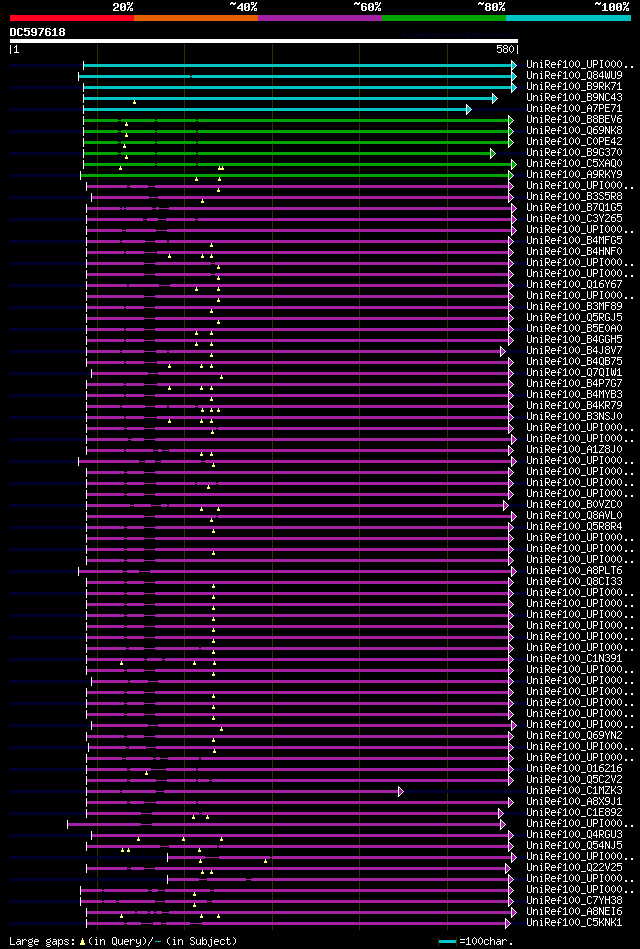
Task: Select the UniRef100_B9G370 label
Action: point(574,153)
